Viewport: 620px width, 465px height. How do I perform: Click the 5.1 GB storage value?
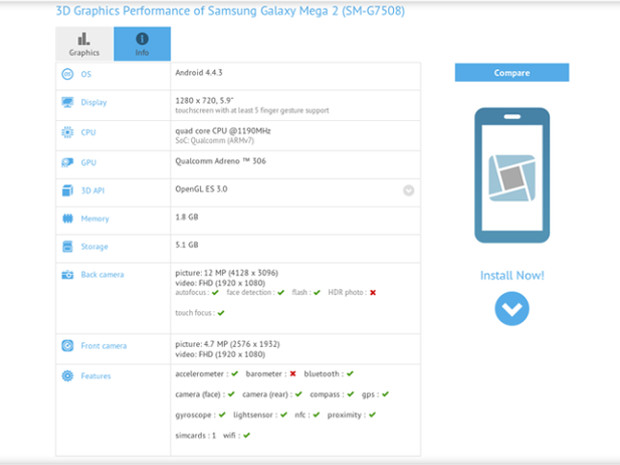click(187, 245)
